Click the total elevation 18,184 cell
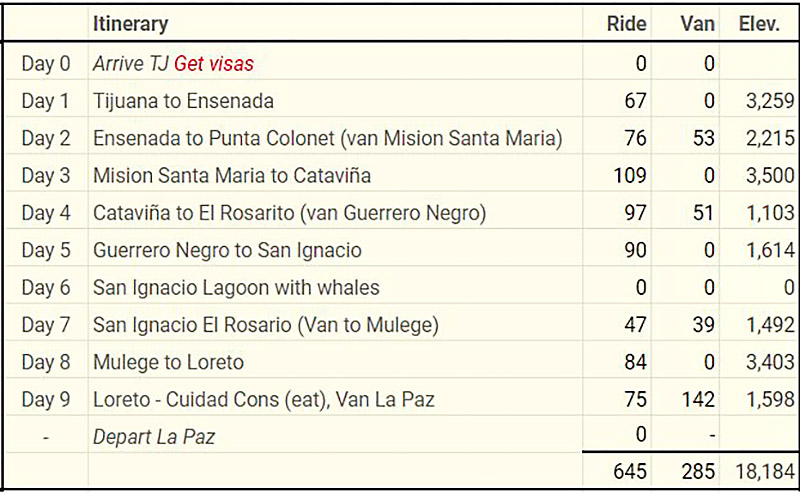Screen dimensions: 800x493 click(762, 471)
